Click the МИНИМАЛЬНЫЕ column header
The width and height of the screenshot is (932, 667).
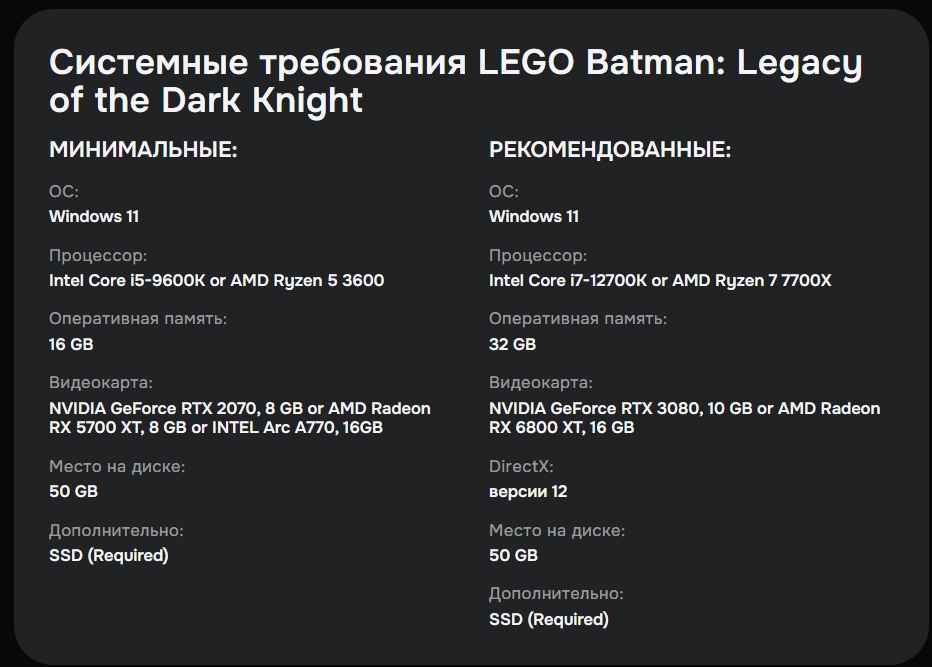click(143, 151)
